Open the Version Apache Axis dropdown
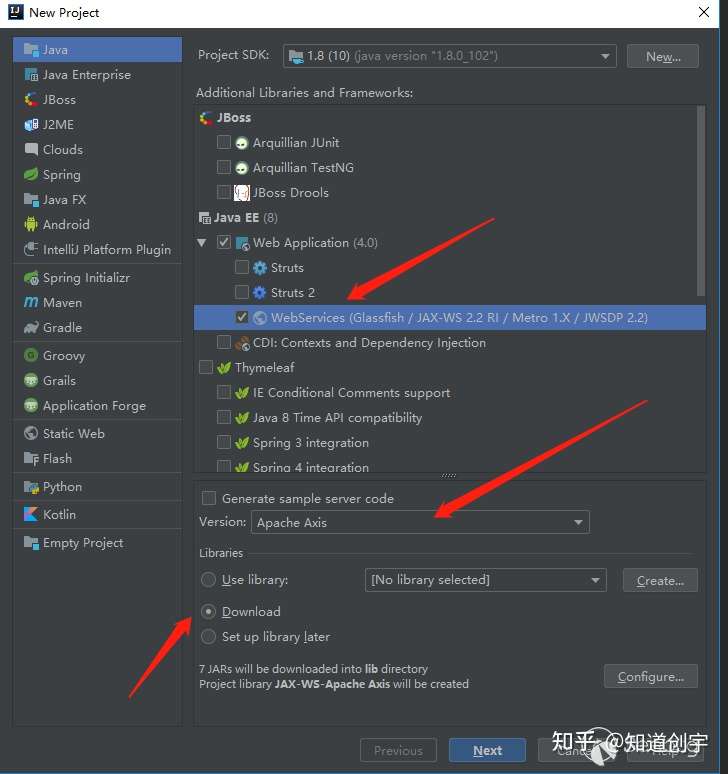Screen dimensions: 728x774 pyautogui.click(x=420, y=522)
